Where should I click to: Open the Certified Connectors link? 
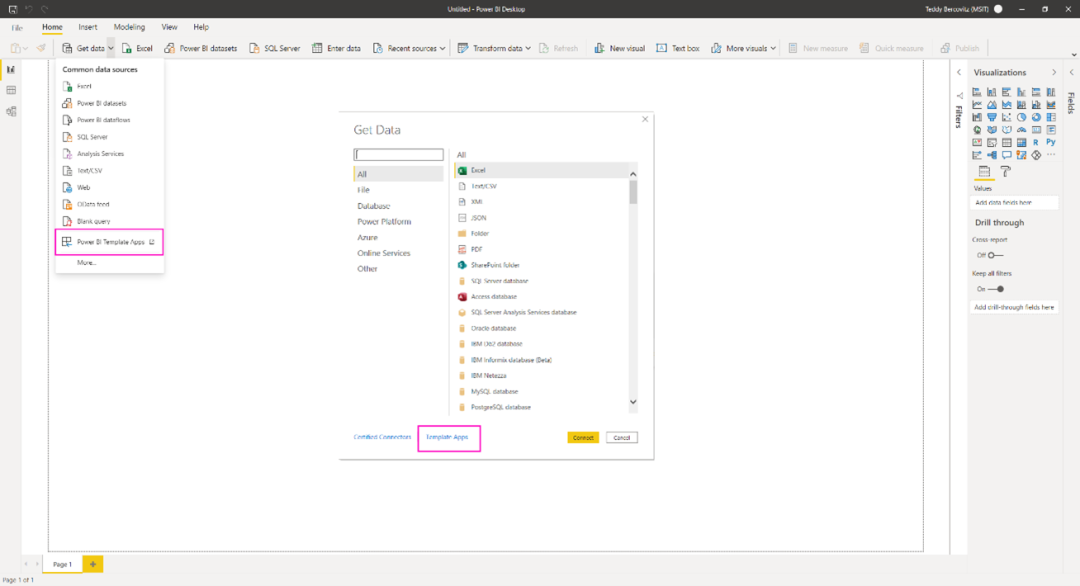pos(382,437)
